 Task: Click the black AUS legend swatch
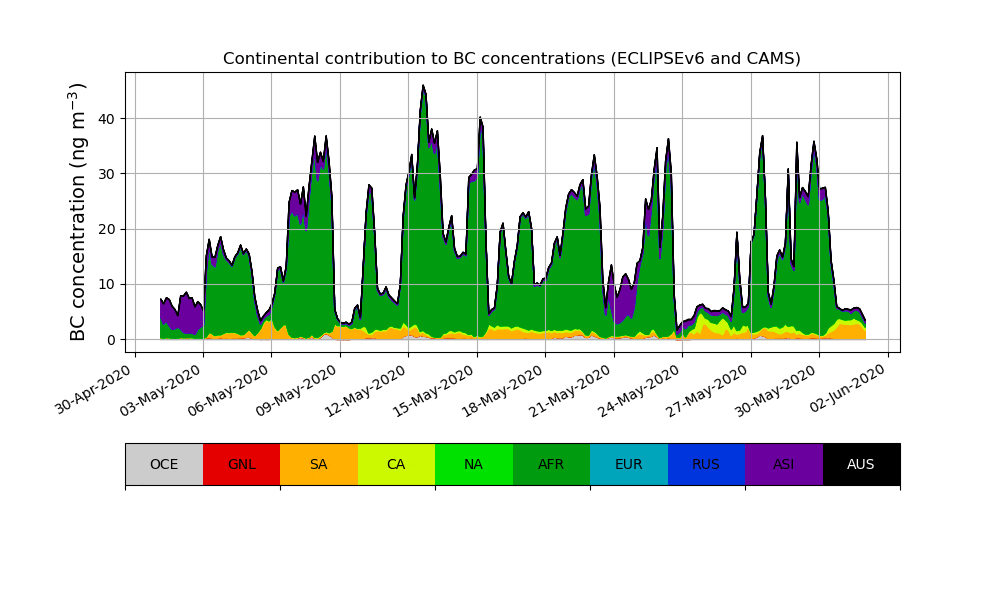[x=861, y=464]
